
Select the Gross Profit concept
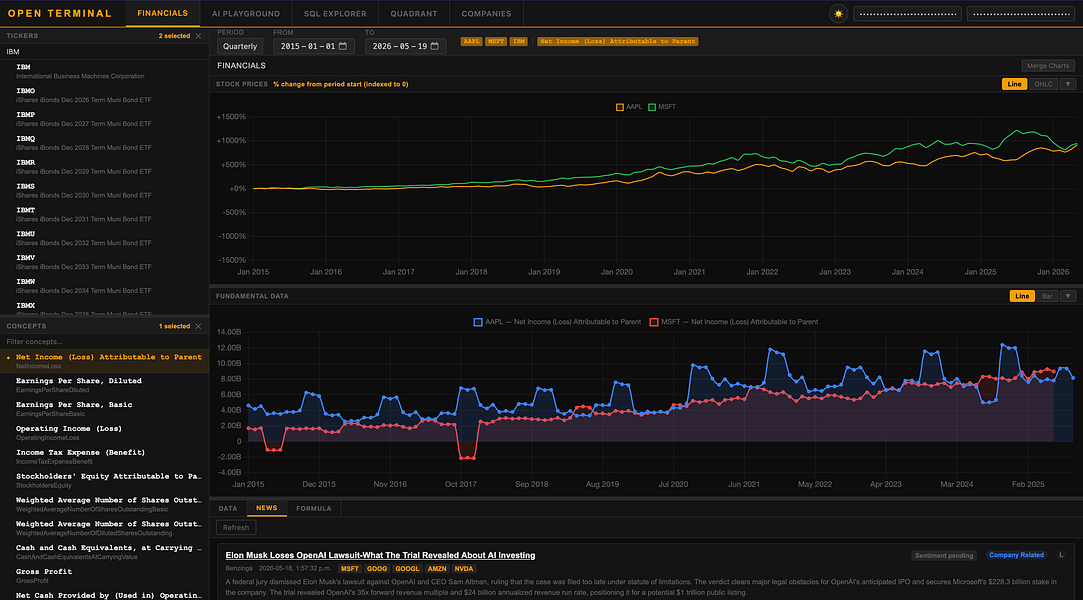click(x=104, y=576)
